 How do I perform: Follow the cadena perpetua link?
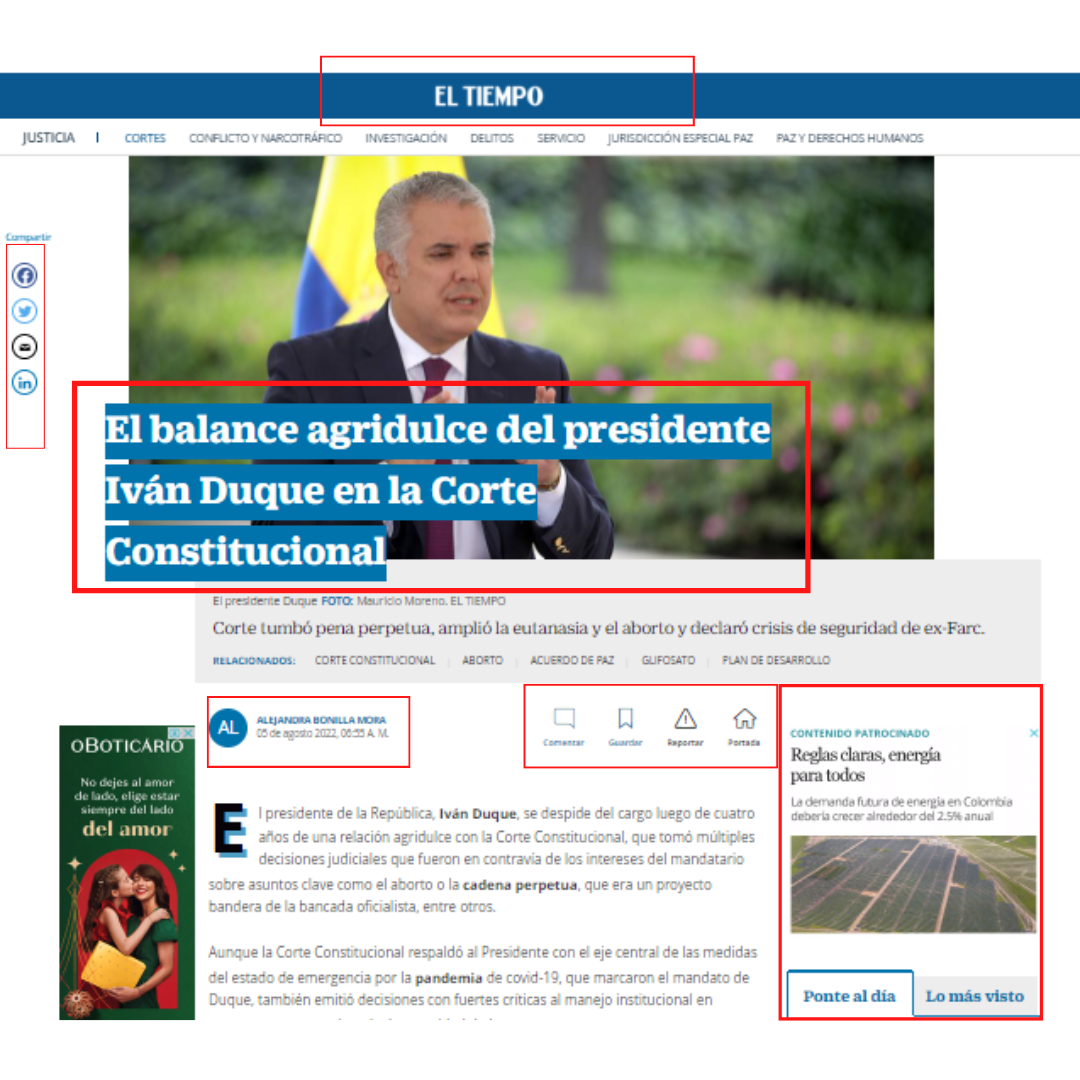click(519, 884)
